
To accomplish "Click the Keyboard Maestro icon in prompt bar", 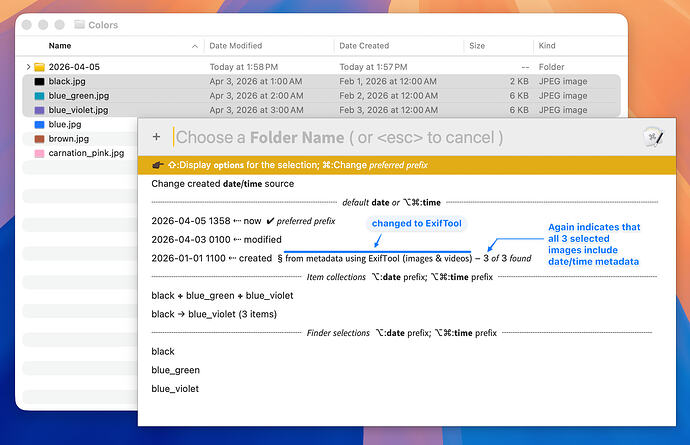I will [x=654, y=137].
